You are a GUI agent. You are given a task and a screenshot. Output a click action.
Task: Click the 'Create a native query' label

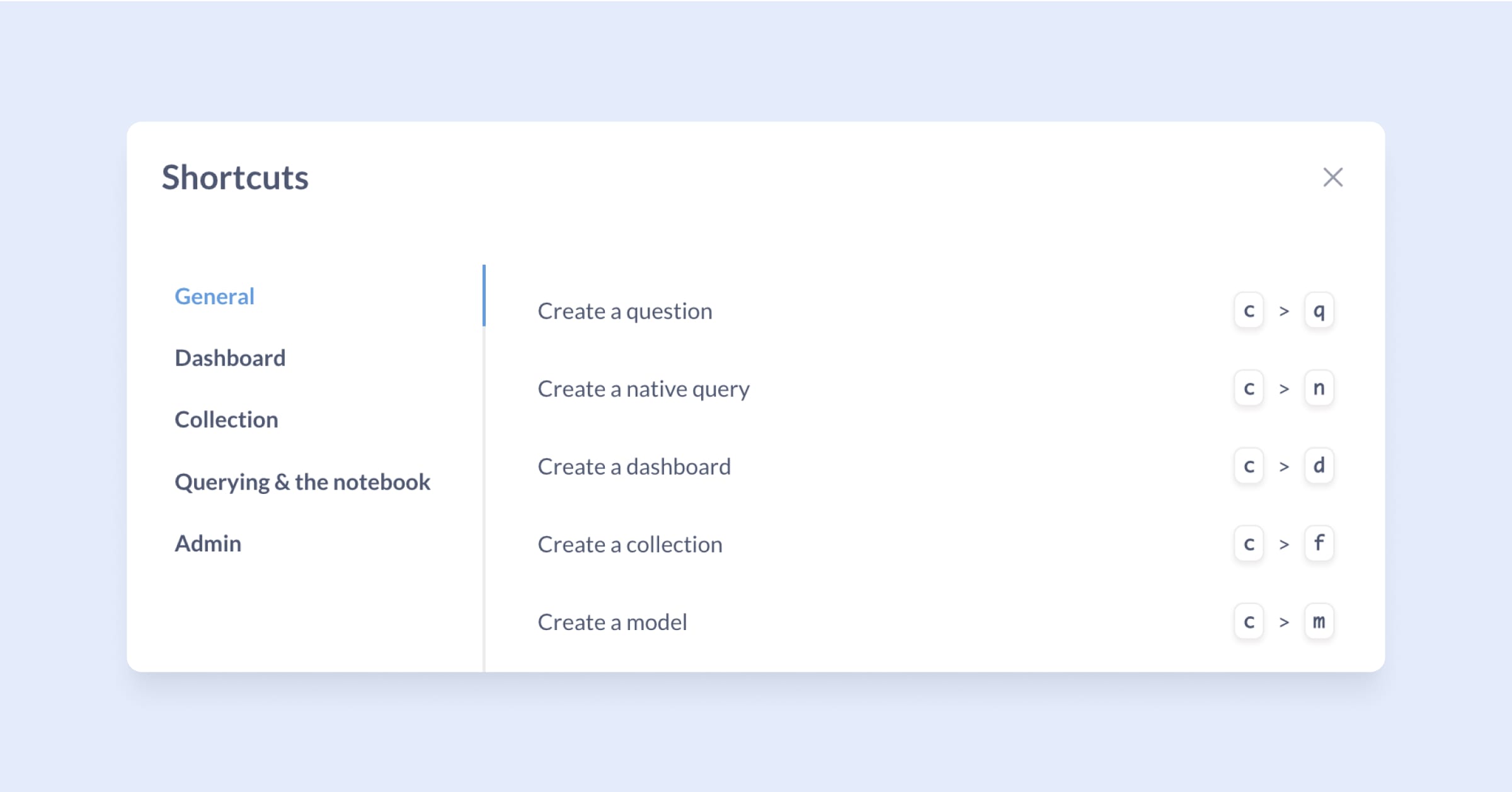point(643,389)
